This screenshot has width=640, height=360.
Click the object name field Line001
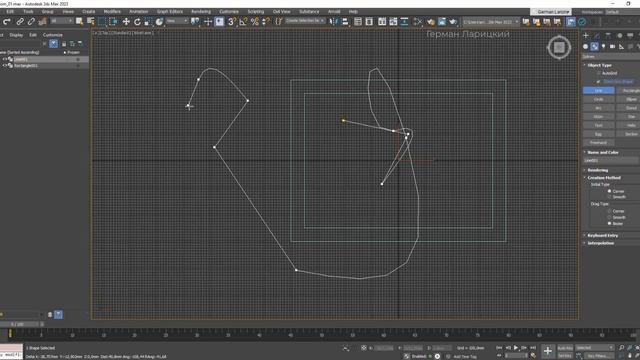(x=611, y=160)
